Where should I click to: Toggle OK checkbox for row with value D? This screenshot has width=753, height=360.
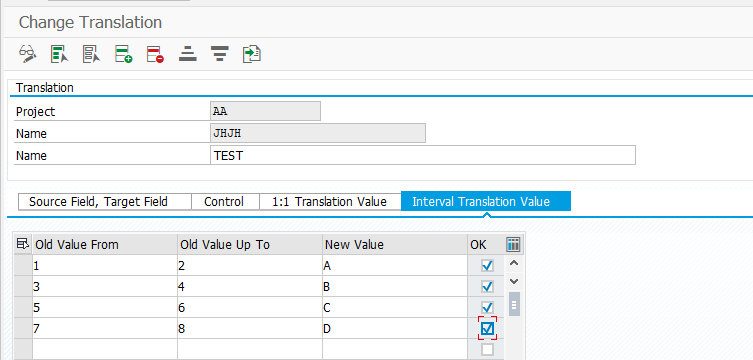coord(487,328)
